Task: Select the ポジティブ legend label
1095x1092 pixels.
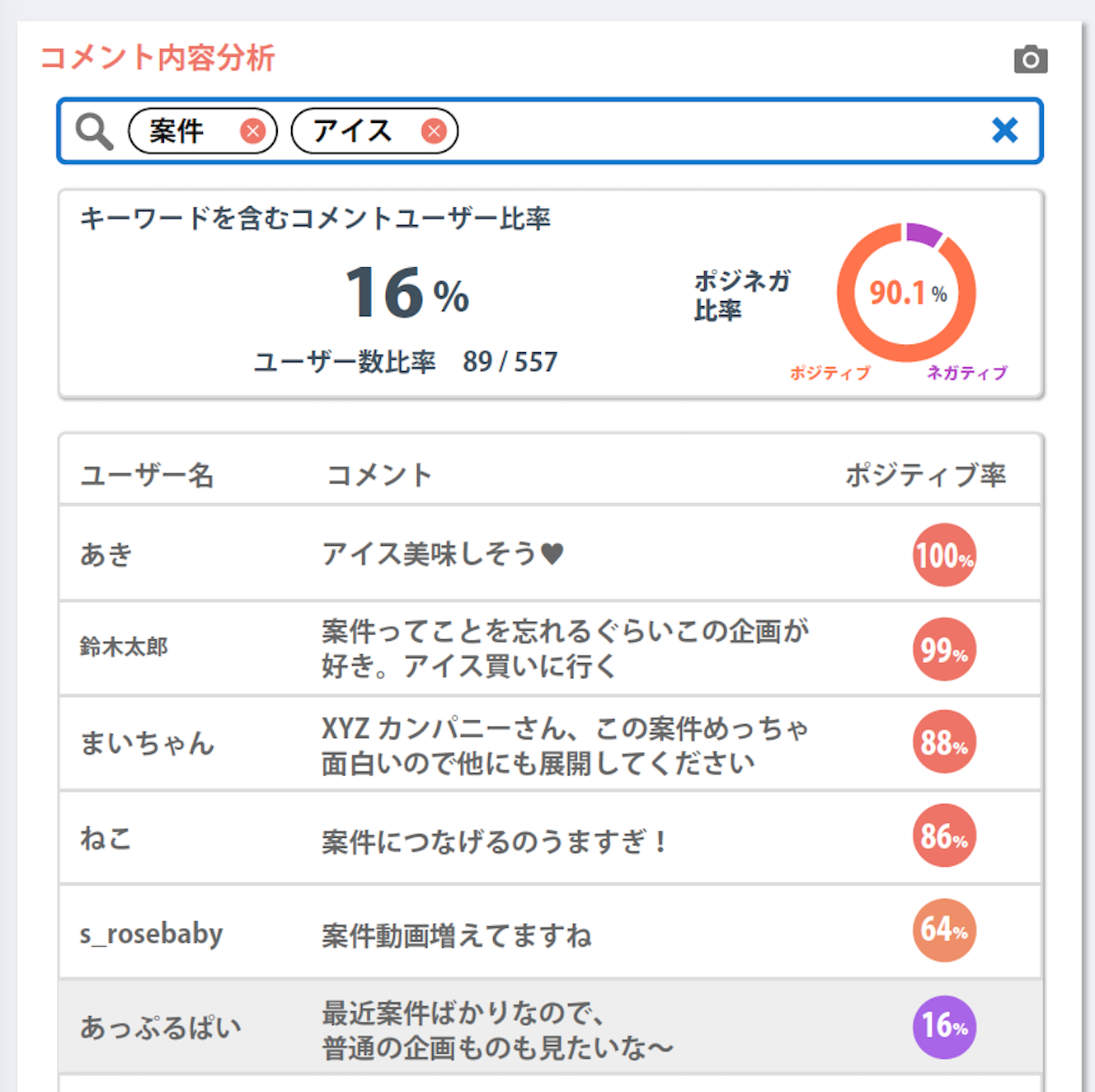Action: click(829, 373)
